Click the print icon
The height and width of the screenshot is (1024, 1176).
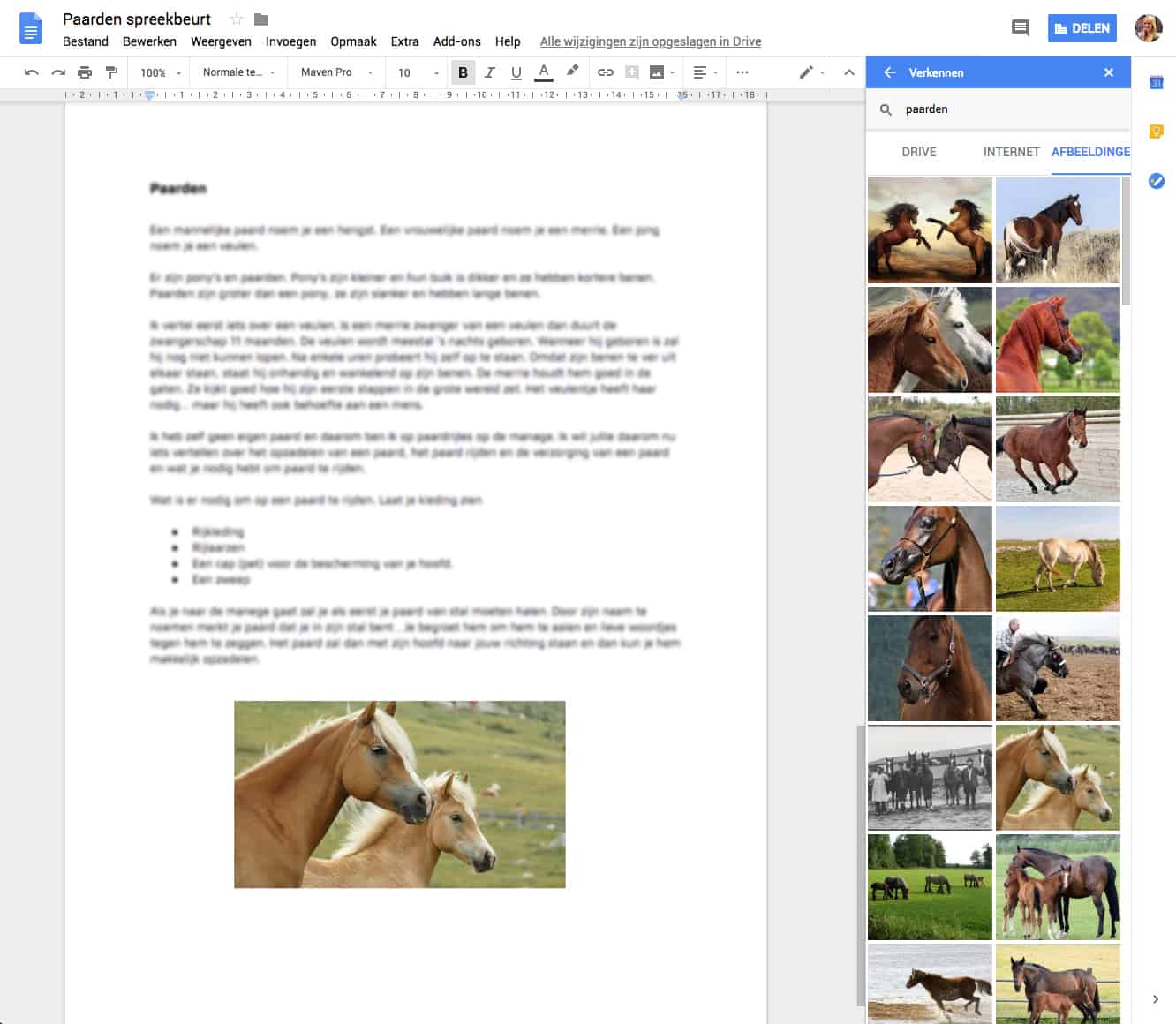(x=85, y=72)
